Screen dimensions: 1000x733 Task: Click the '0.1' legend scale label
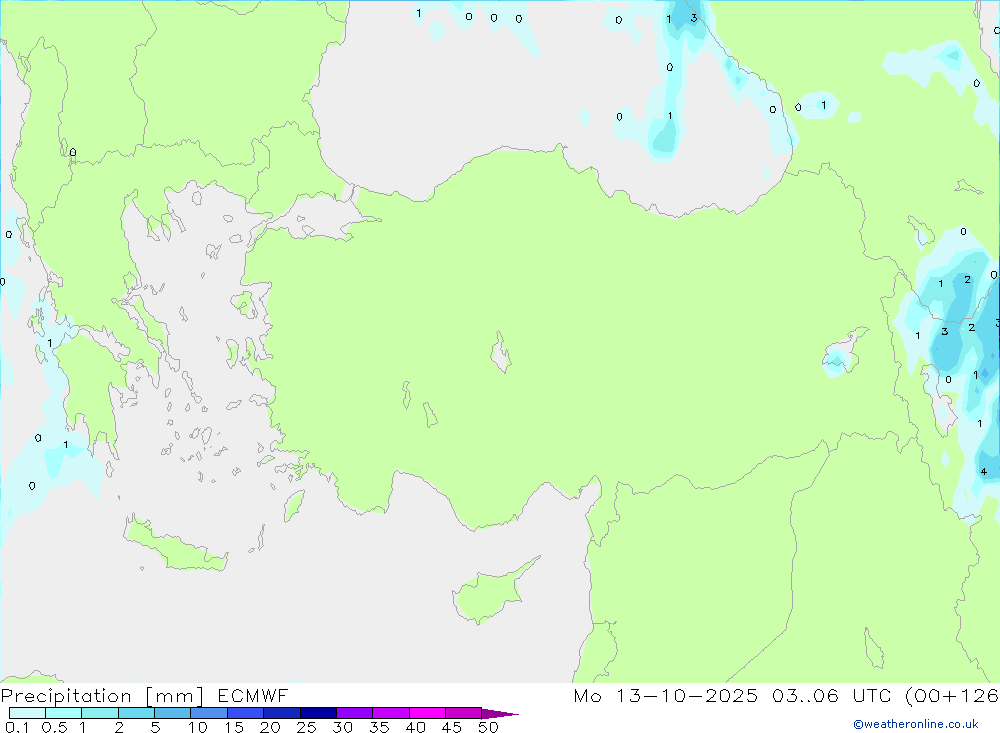tap(17, 727)
